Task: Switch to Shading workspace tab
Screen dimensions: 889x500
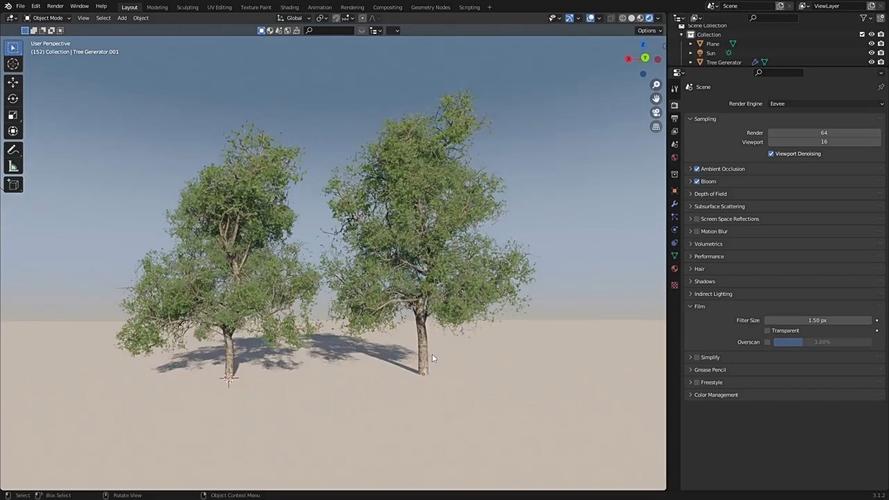Action: click(x=290, y=7)
